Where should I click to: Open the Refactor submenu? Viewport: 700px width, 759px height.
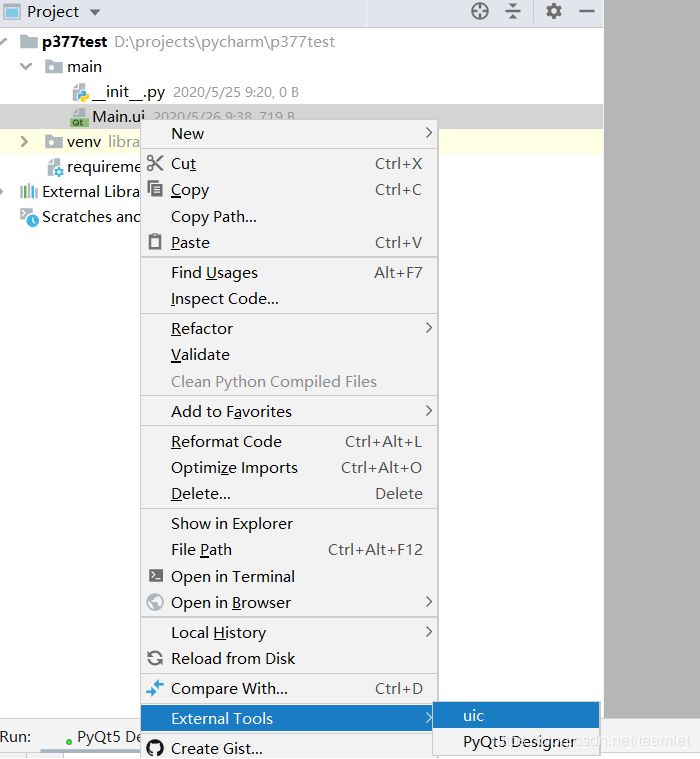[289, 329]
